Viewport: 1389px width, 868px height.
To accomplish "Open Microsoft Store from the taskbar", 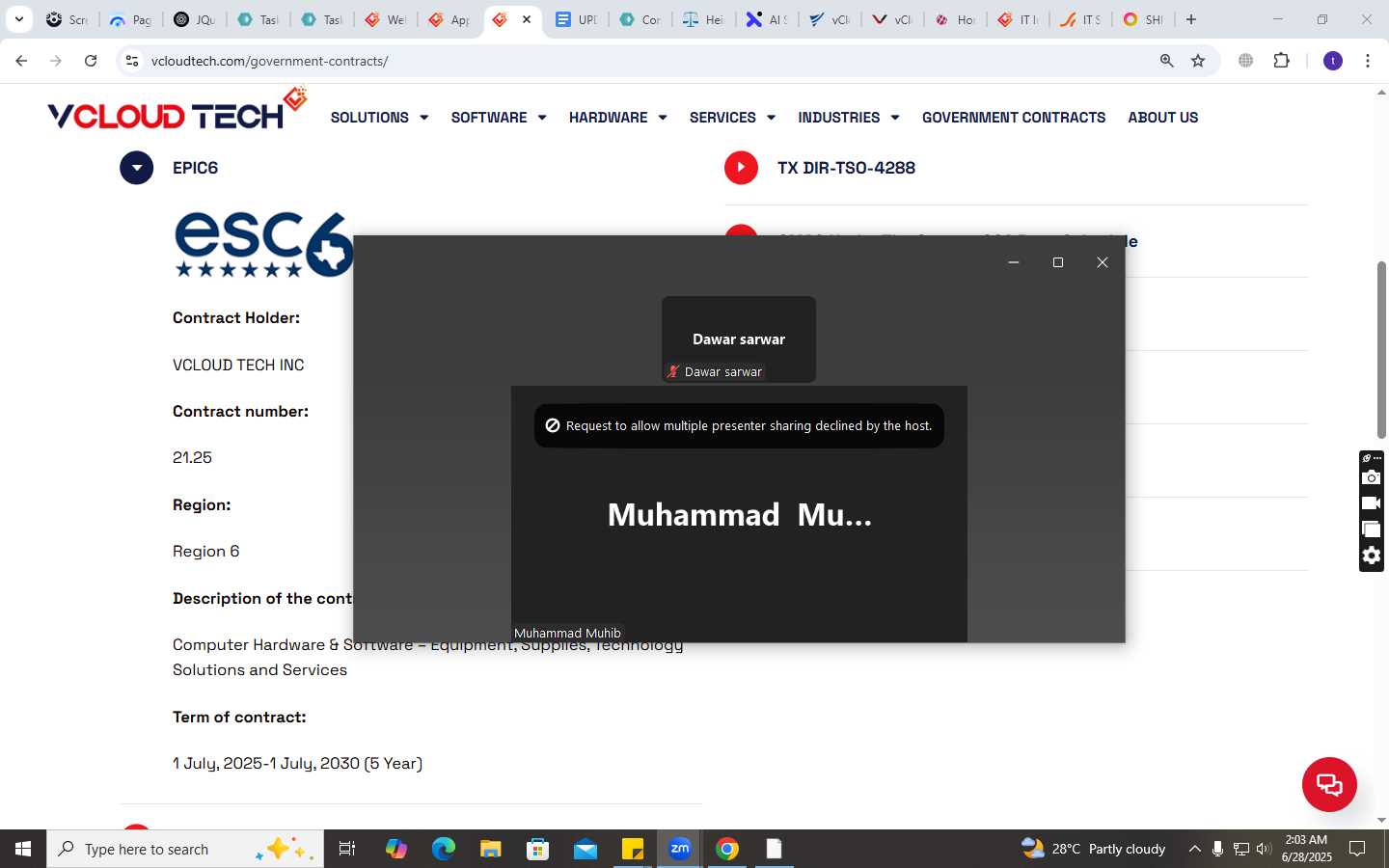I will (x=537, y=849).
